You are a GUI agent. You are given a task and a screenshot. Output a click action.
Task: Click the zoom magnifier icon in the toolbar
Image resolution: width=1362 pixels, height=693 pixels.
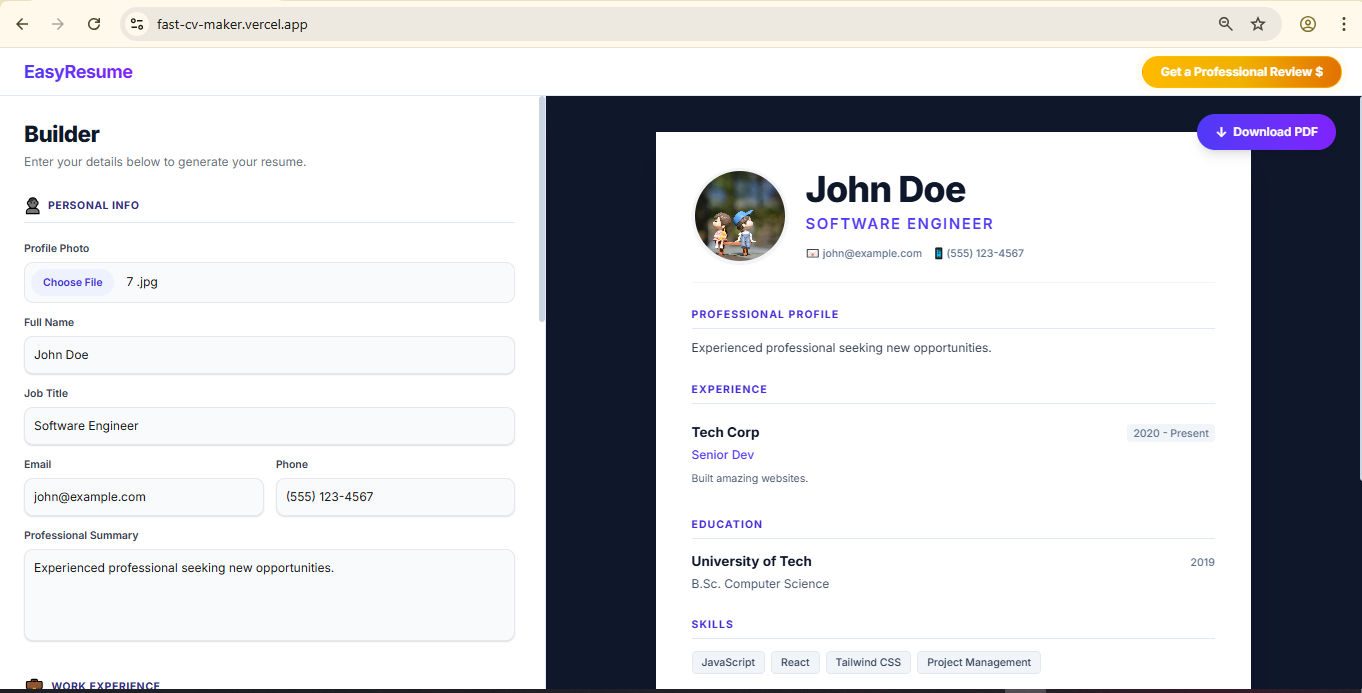(1225, 23)
